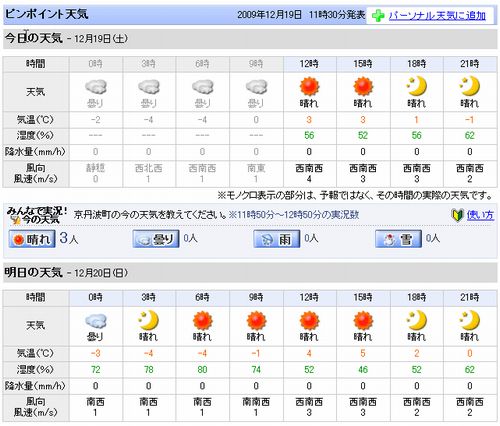This screenshot has height=426, width=500.
Task: Click tomorrow's 15時 sunny icon
Action: (363, 321)
